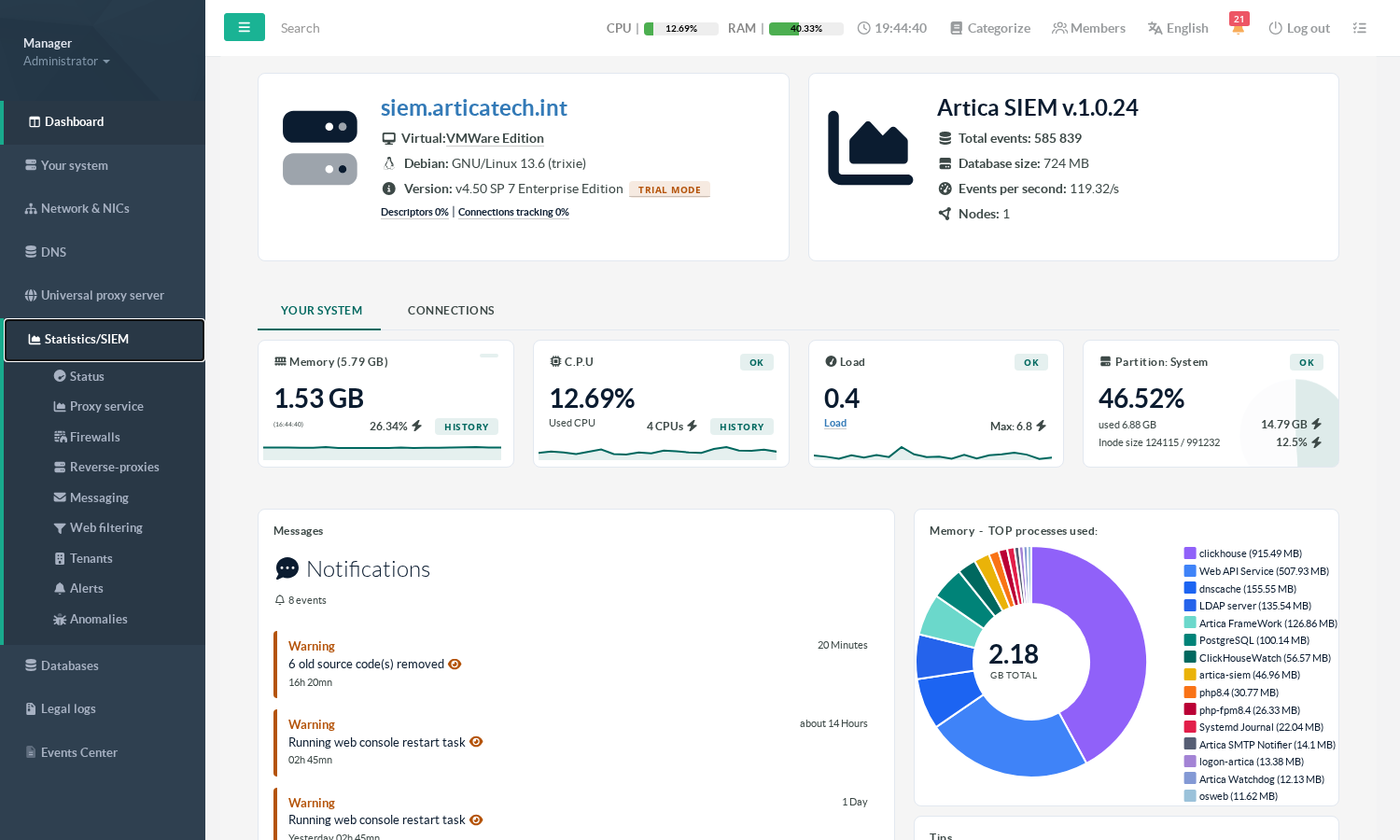
Task: Open the Your system sidebar item
Action: (103, 165)
